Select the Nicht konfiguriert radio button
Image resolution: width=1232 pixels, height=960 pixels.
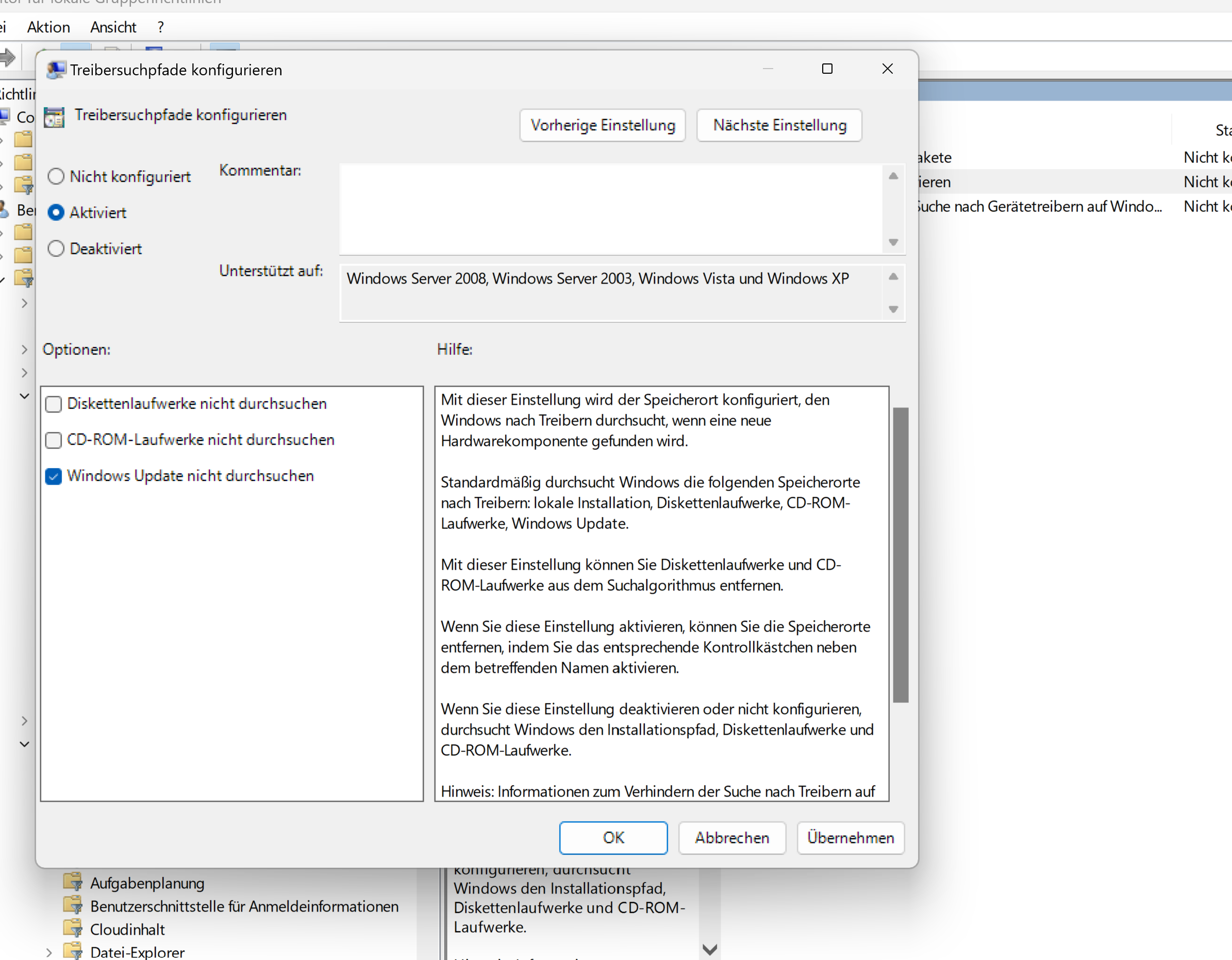(x=56, y=176)
